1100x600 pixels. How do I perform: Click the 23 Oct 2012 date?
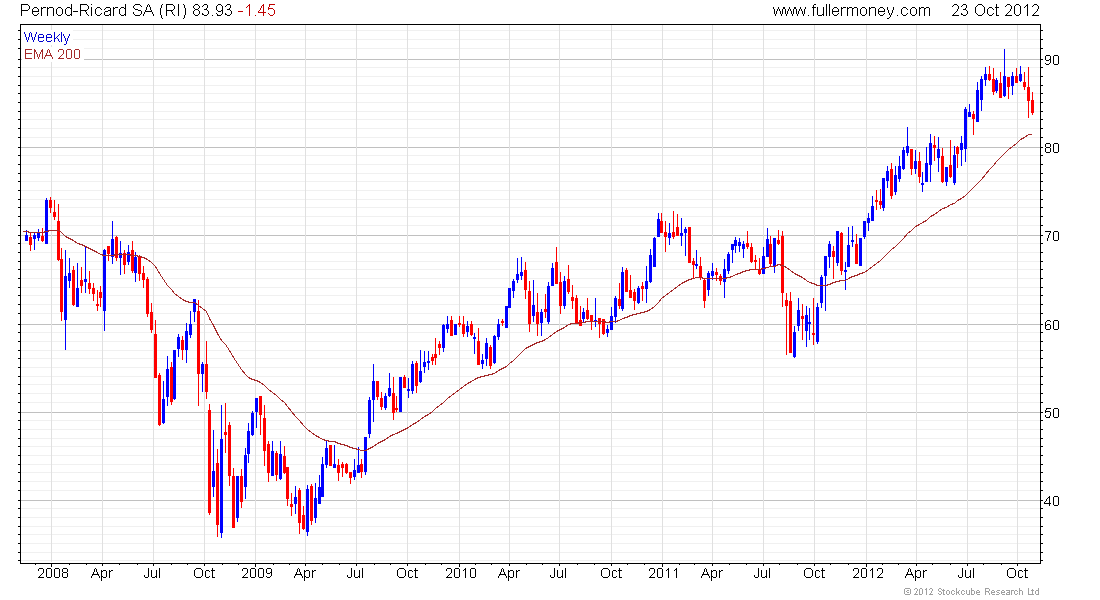tap(995, 11)
